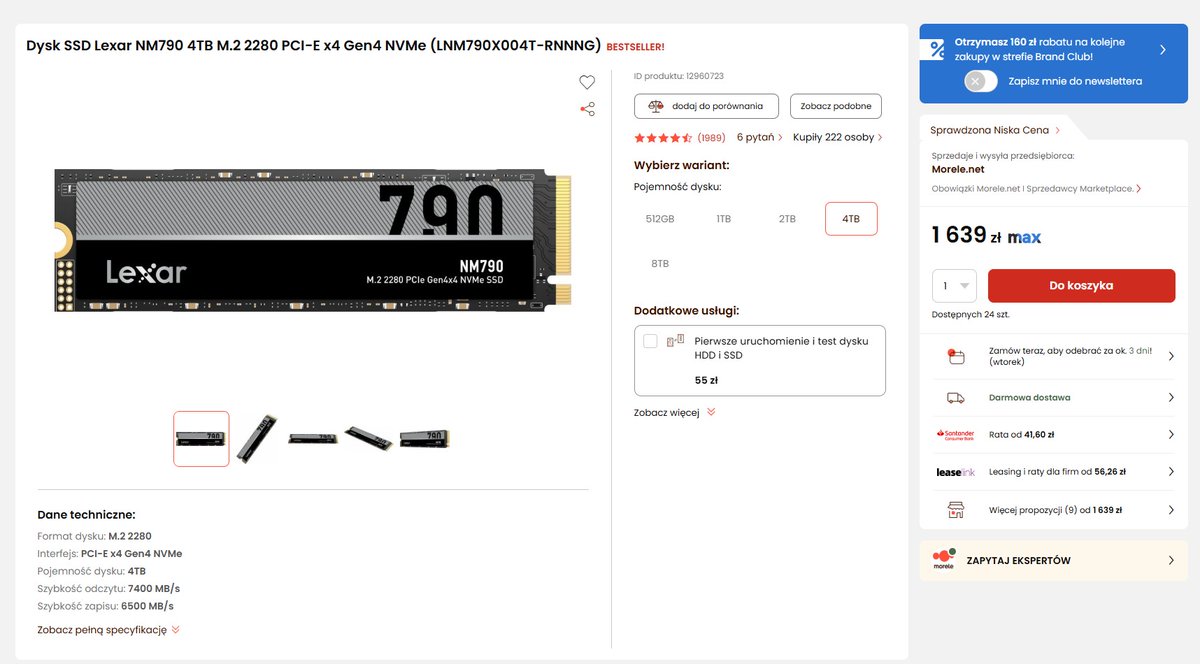The height and width of the screenshot is (664, 1200).
Task: Select the fifth product thumbnail
Action: click(424, 438)
